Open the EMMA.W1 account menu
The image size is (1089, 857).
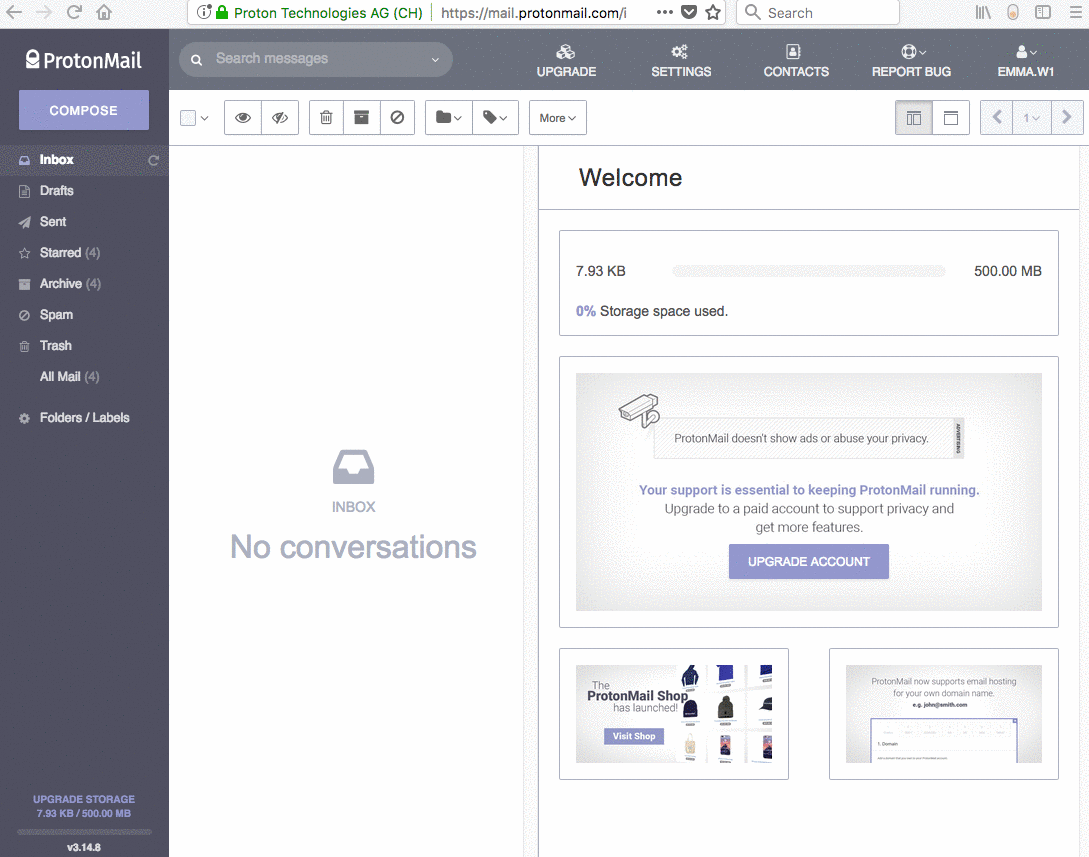[1025, 60]
